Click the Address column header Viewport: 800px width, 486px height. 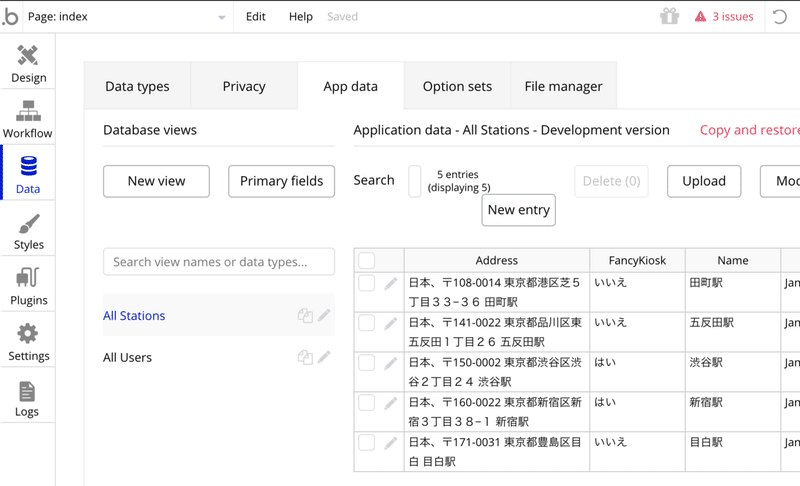[x=496, y=261]
